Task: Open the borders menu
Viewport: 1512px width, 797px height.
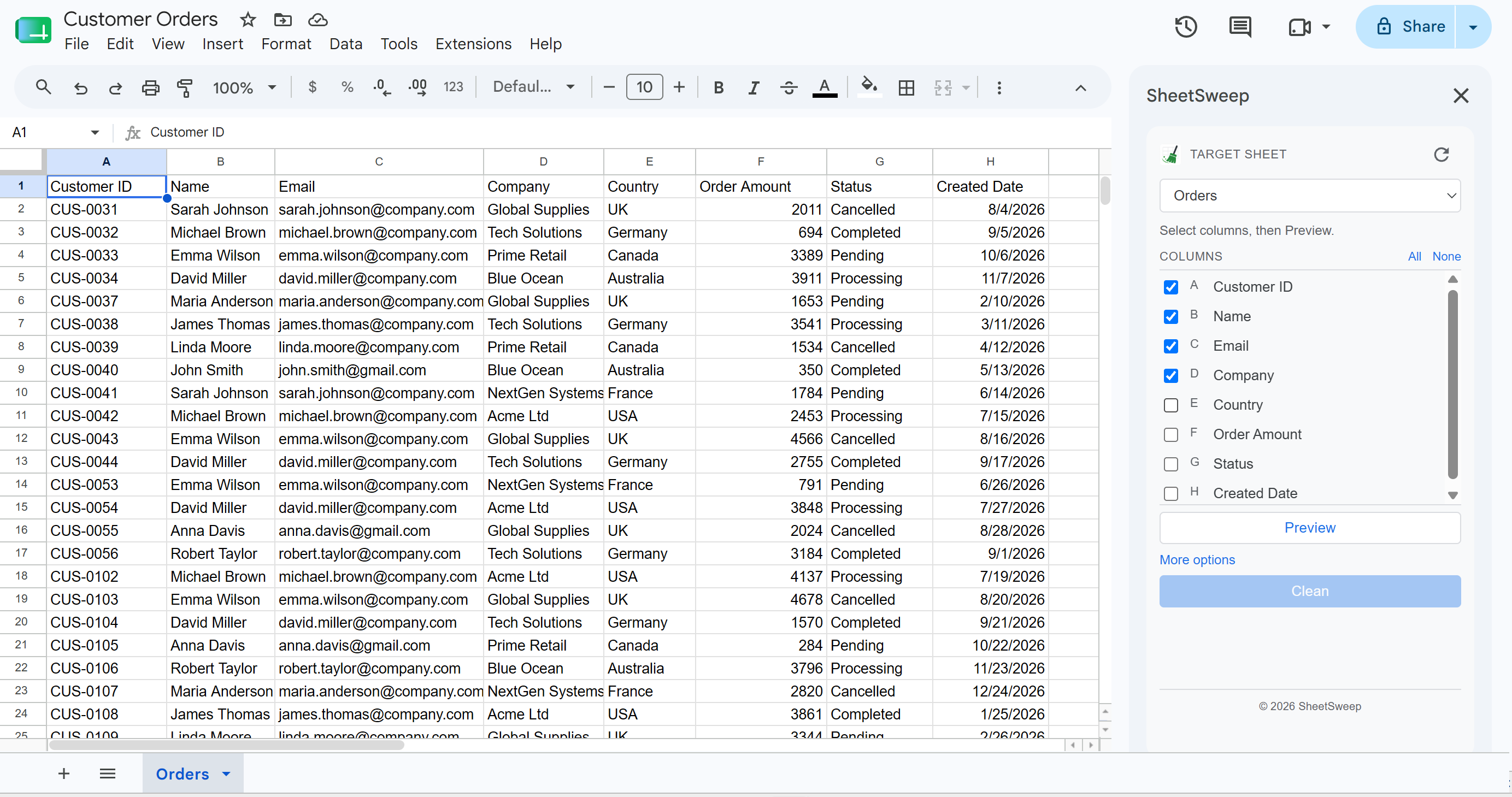Action: point(906,87)
